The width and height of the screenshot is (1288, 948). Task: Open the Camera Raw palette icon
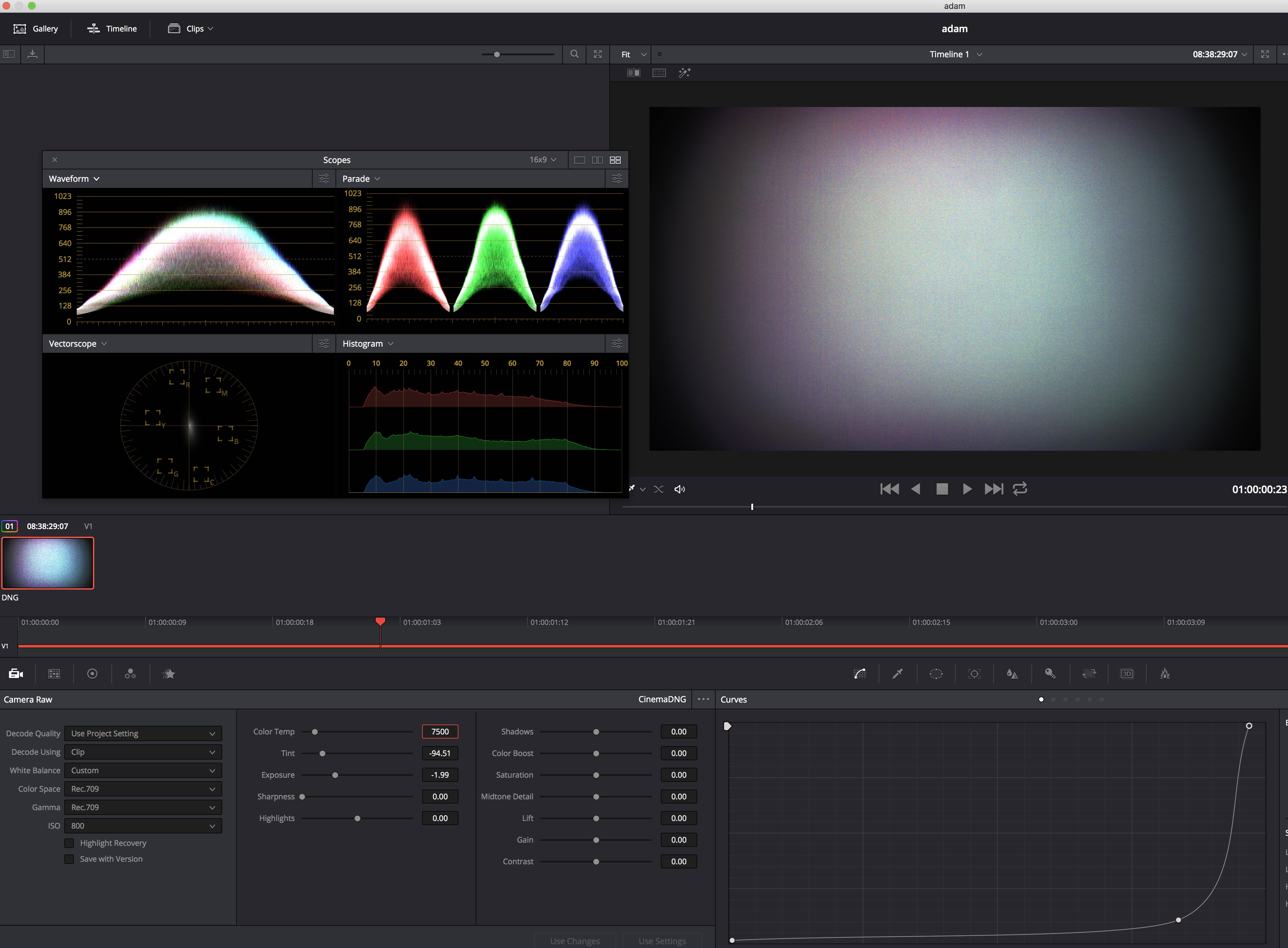16,674
